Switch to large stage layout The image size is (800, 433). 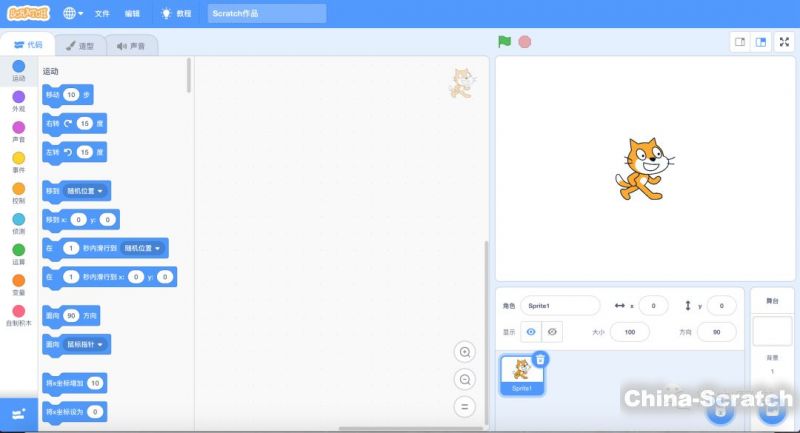(761, 42)
